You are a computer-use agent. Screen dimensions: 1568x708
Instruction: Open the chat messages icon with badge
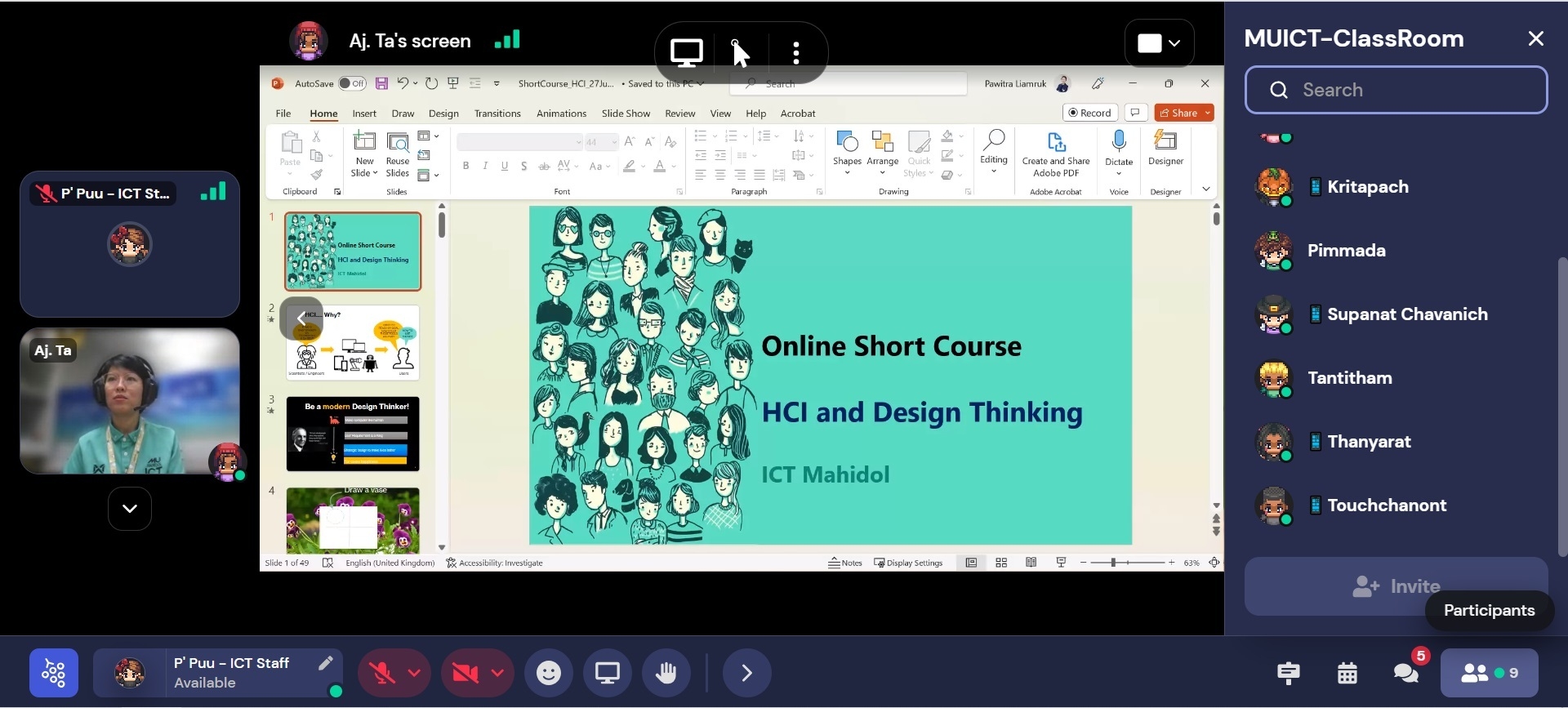click(x=1405, y=673)
